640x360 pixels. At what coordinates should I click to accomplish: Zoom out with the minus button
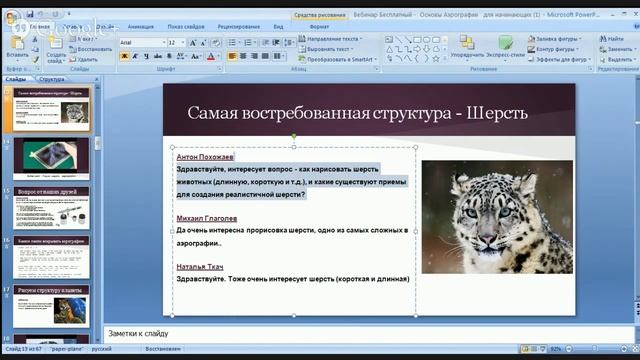[569, 349]
